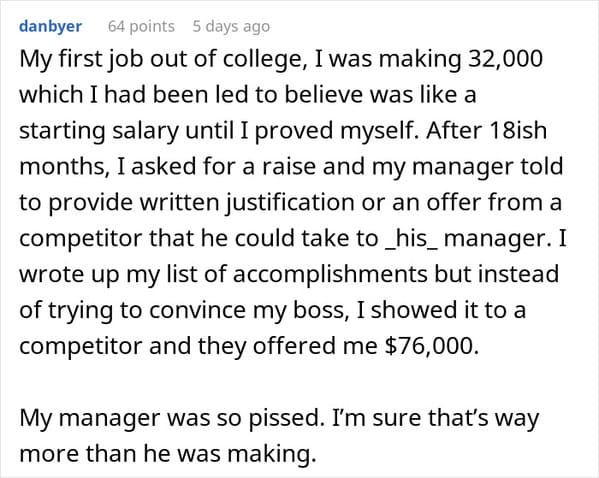Click the 64 points score label
Image resolution: width=599 pixels, height=478 pixels.
pyautogui.click(x=141, y=27)
